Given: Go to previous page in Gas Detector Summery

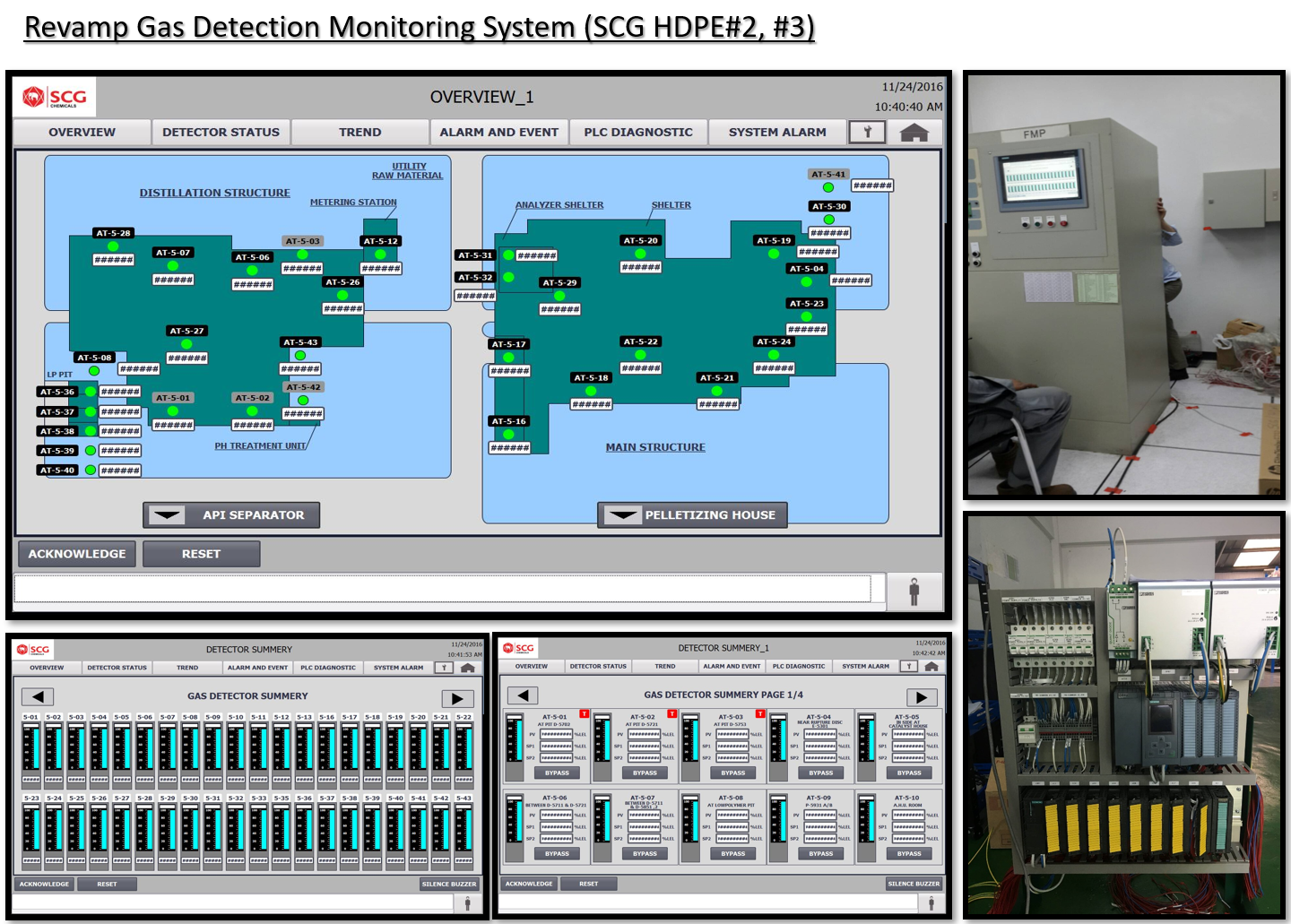Looking at the screenshot, I should click(38, 696).
